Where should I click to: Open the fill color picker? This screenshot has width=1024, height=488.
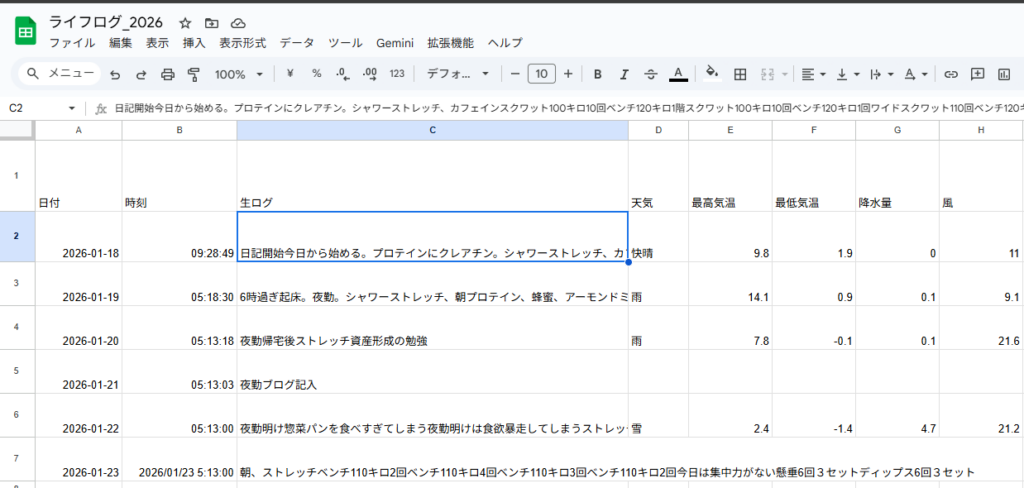point(712,74)
